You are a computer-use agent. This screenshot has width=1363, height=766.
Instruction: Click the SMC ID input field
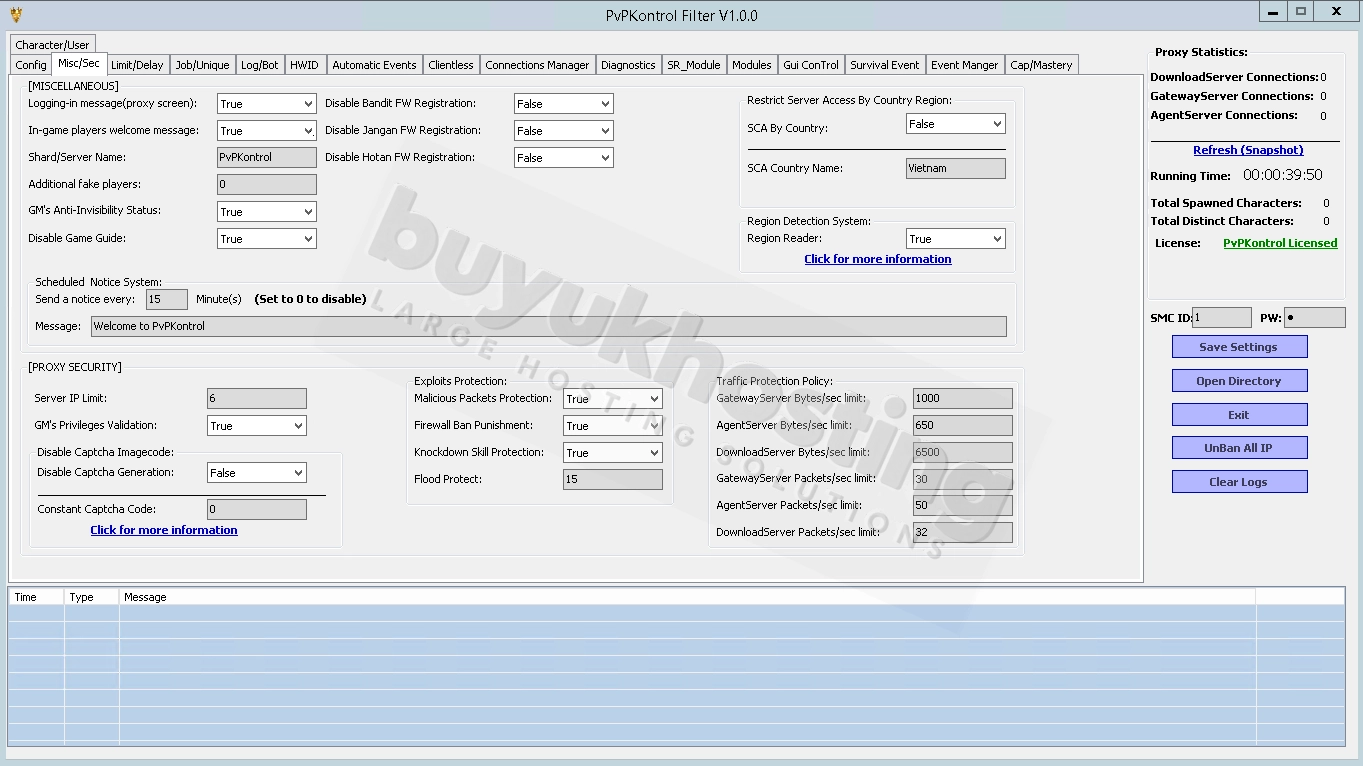click(1221, 318)
